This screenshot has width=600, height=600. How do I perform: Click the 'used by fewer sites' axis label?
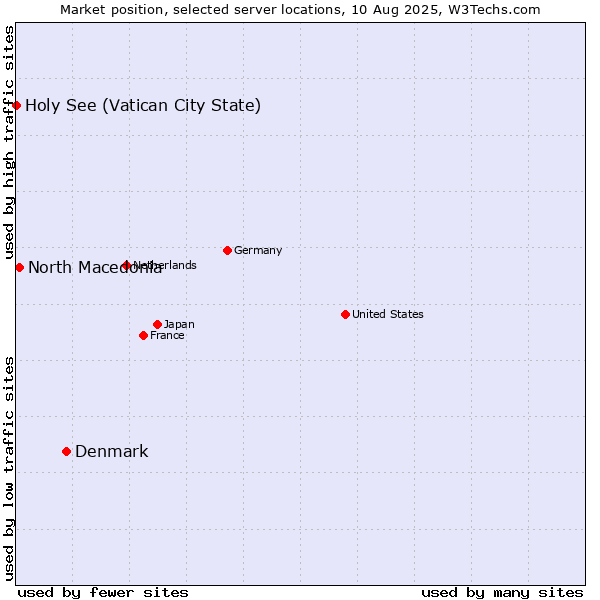(x=103, y=593)
